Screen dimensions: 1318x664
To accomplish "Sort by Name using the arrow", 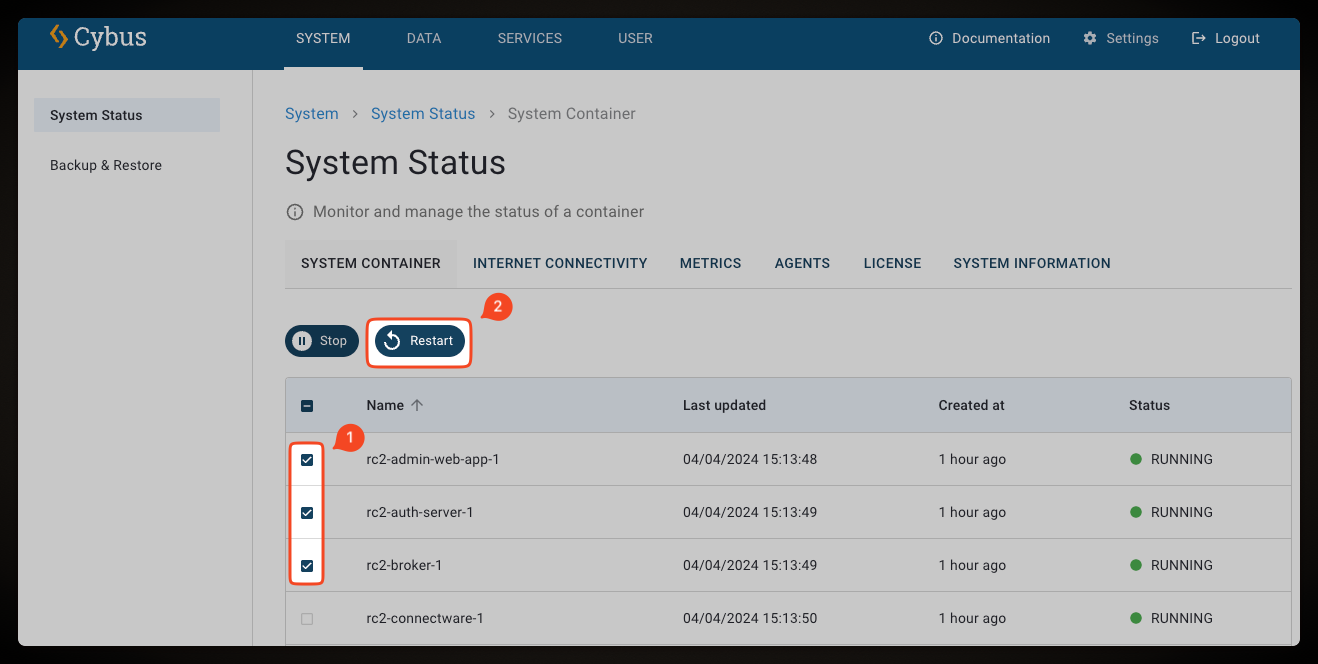I will point(418,405).
